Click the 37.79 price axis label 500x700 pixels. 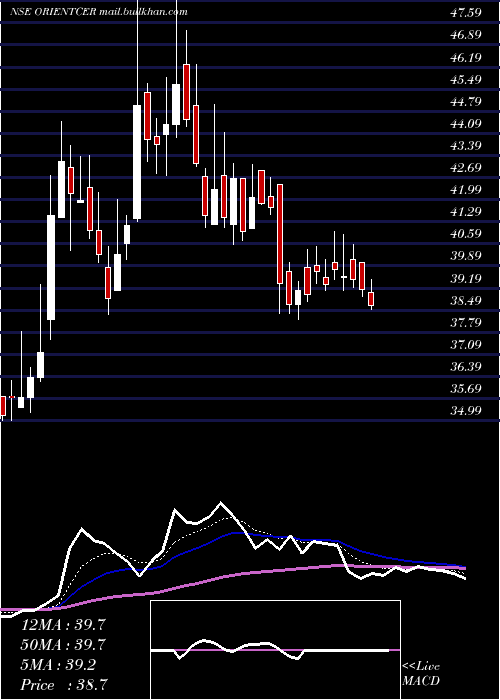(x=466, y=321)
